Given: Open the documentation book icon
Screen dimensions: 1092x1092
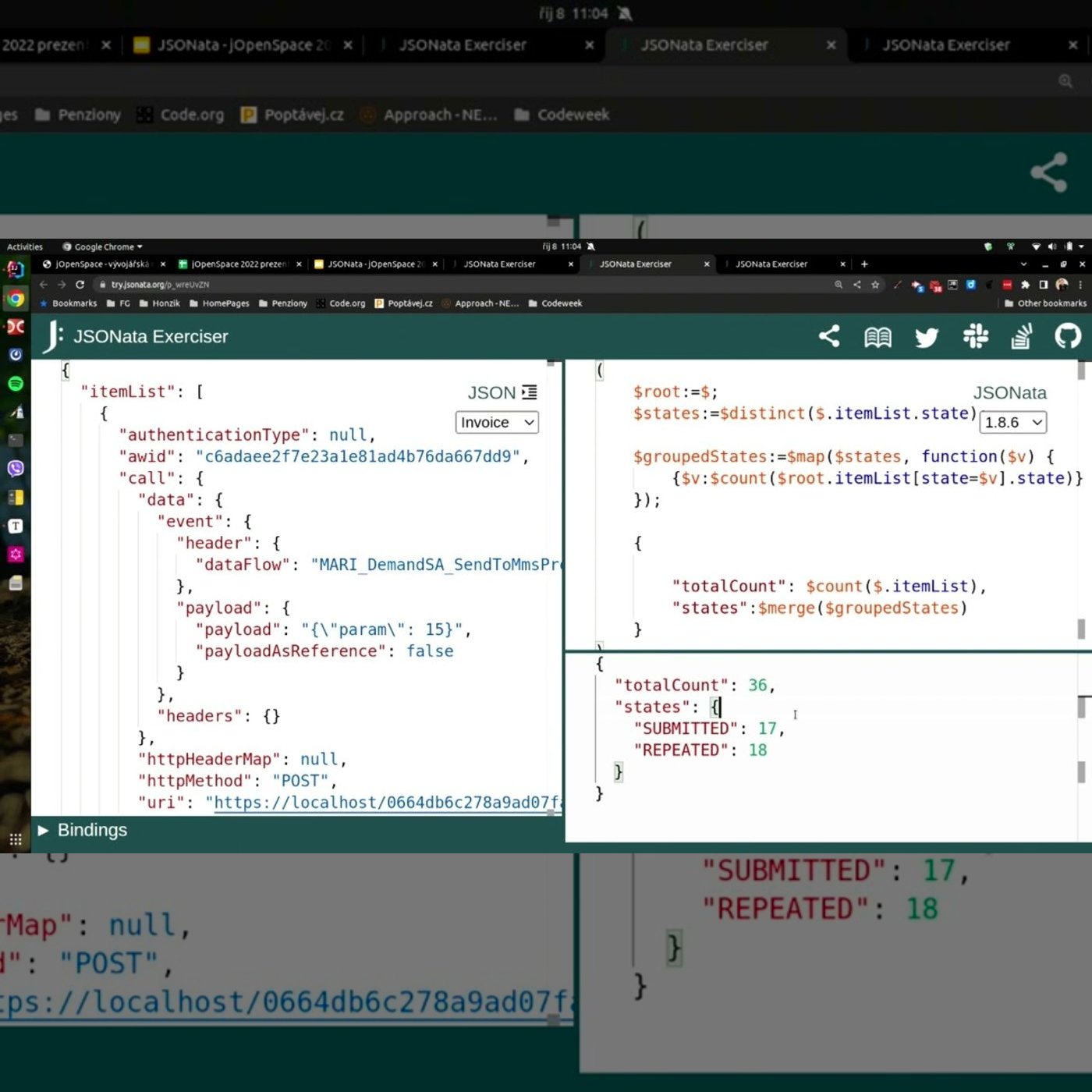Looking at the screenshot, I should pyautogui.click(x=877, y=337).
